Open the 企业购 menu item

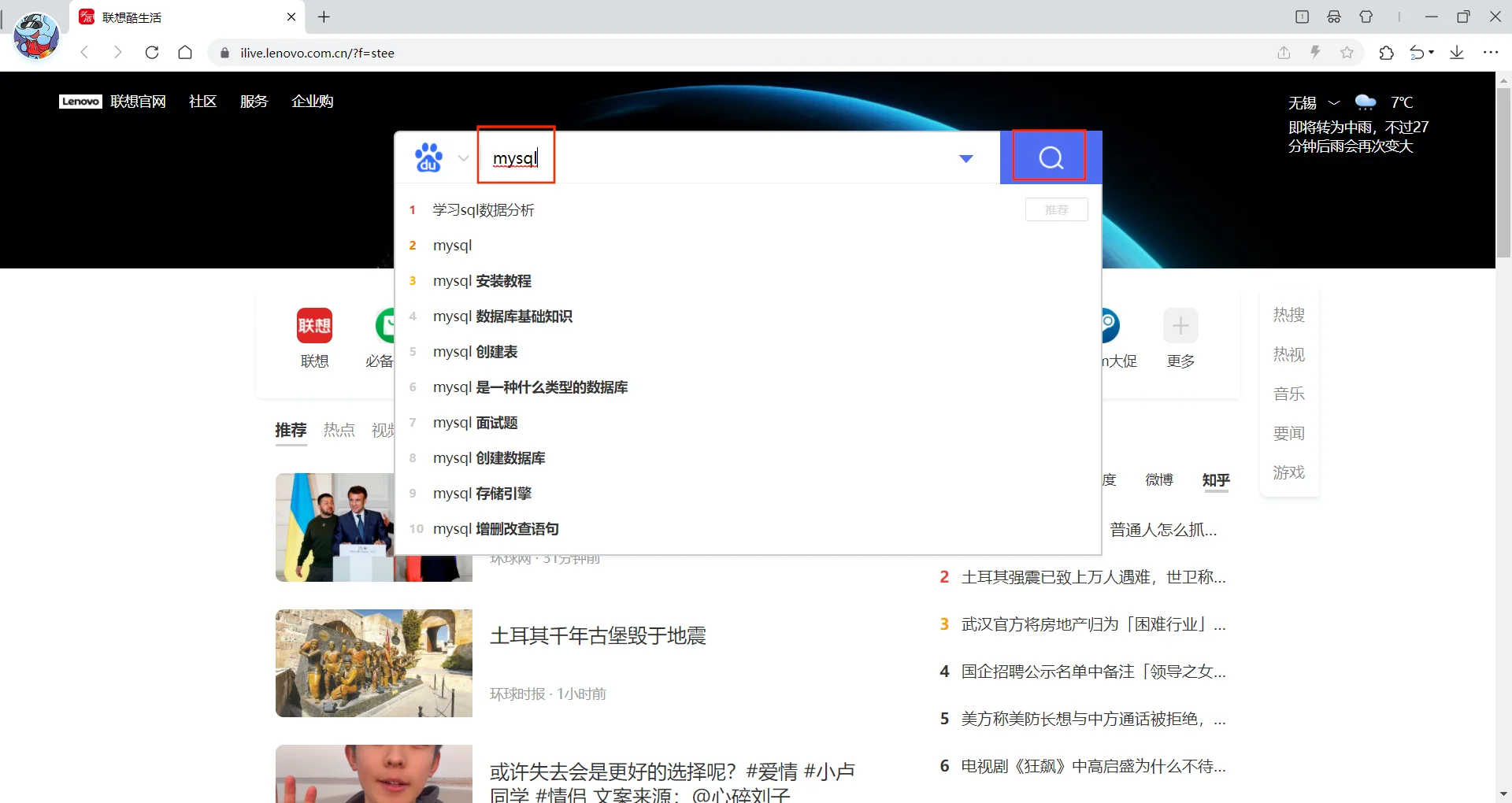tap(312, 101)
